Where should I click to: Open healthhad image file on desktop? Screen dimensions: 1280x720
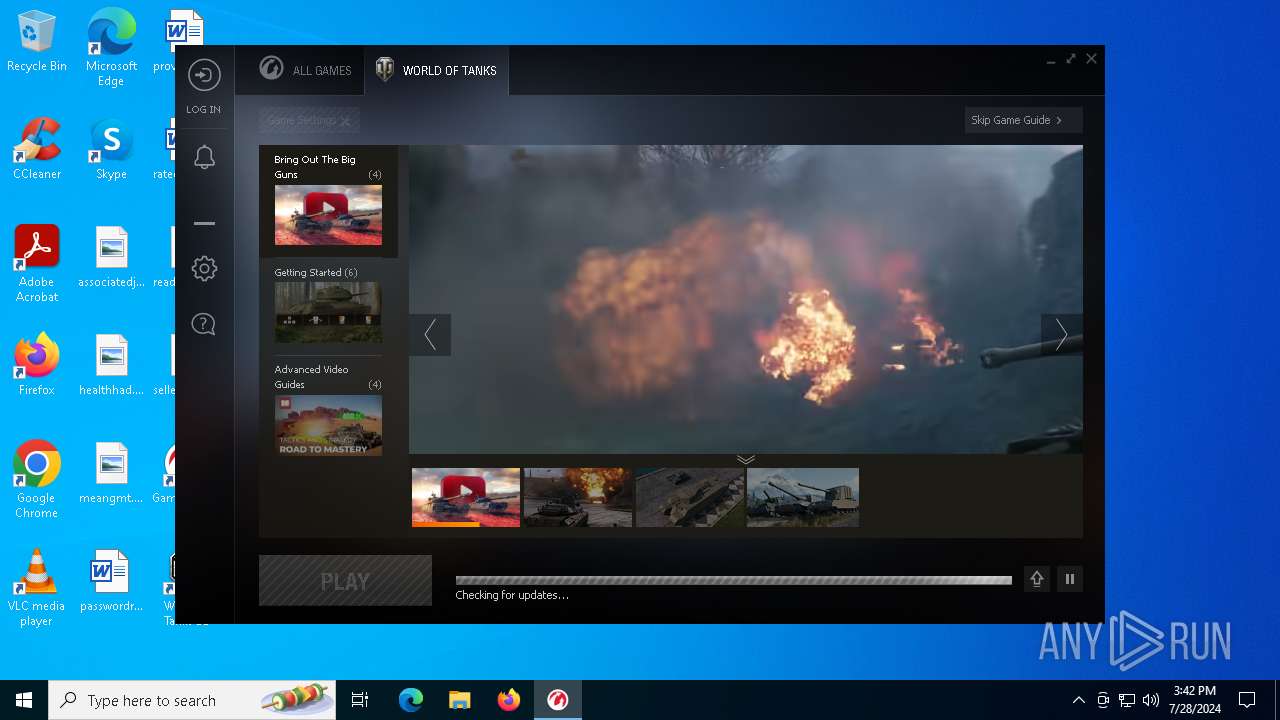tap(111, 366)
